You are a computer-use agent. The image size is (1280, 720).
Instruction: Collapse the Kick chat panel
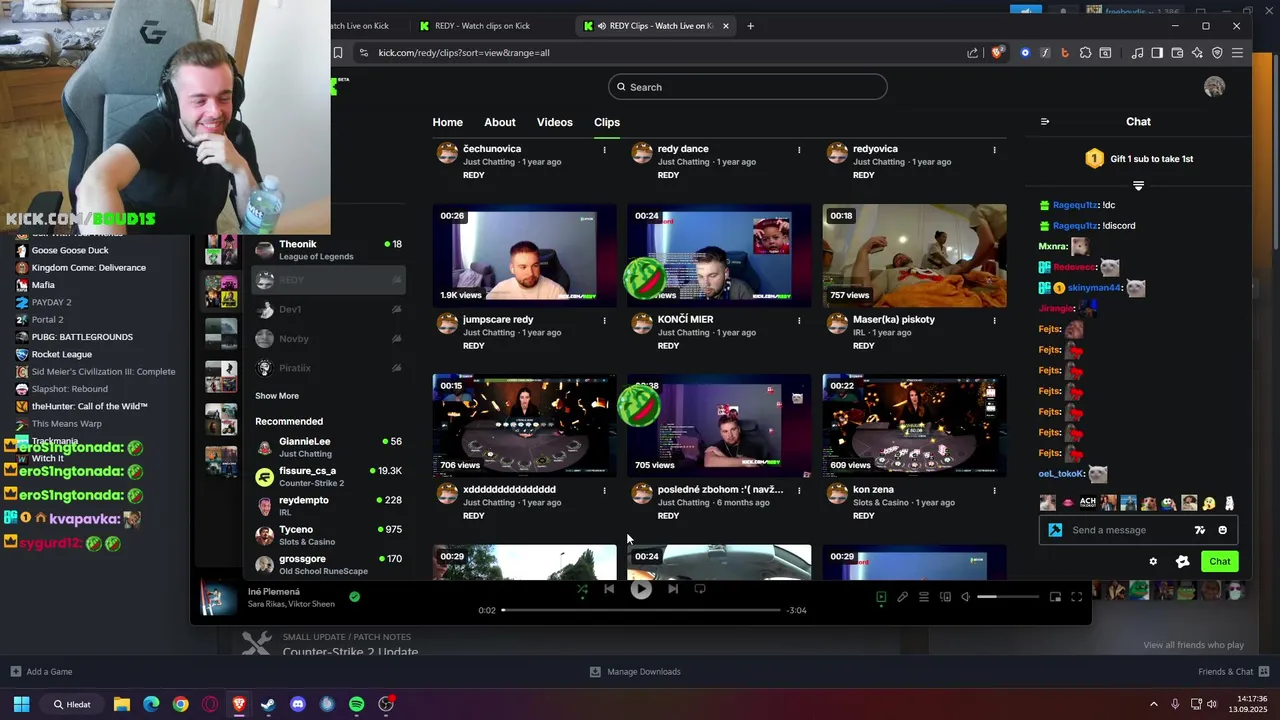(1045, 122)
